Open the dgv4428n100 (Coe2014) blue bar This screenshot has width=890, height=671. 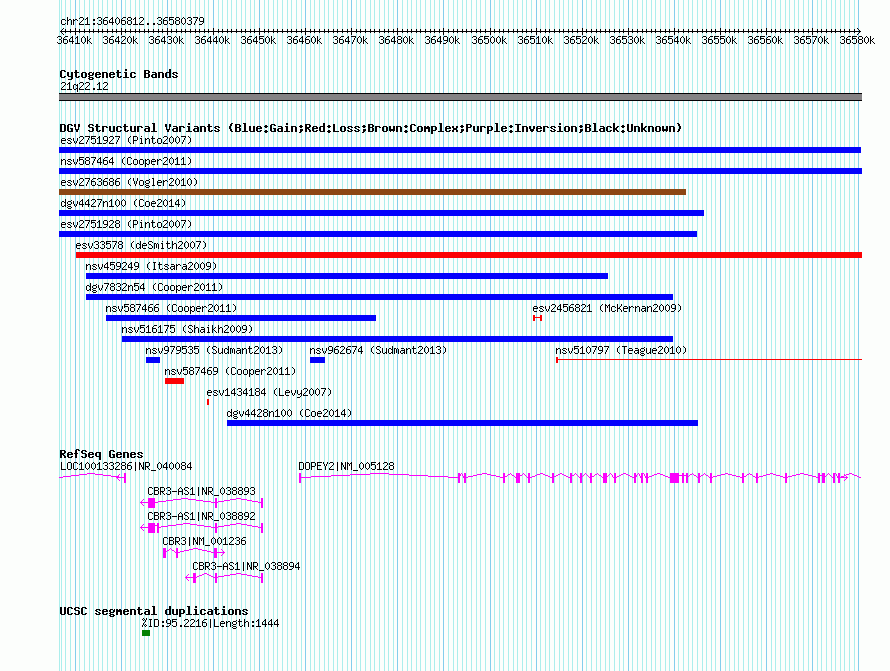[x=463, y=423]
